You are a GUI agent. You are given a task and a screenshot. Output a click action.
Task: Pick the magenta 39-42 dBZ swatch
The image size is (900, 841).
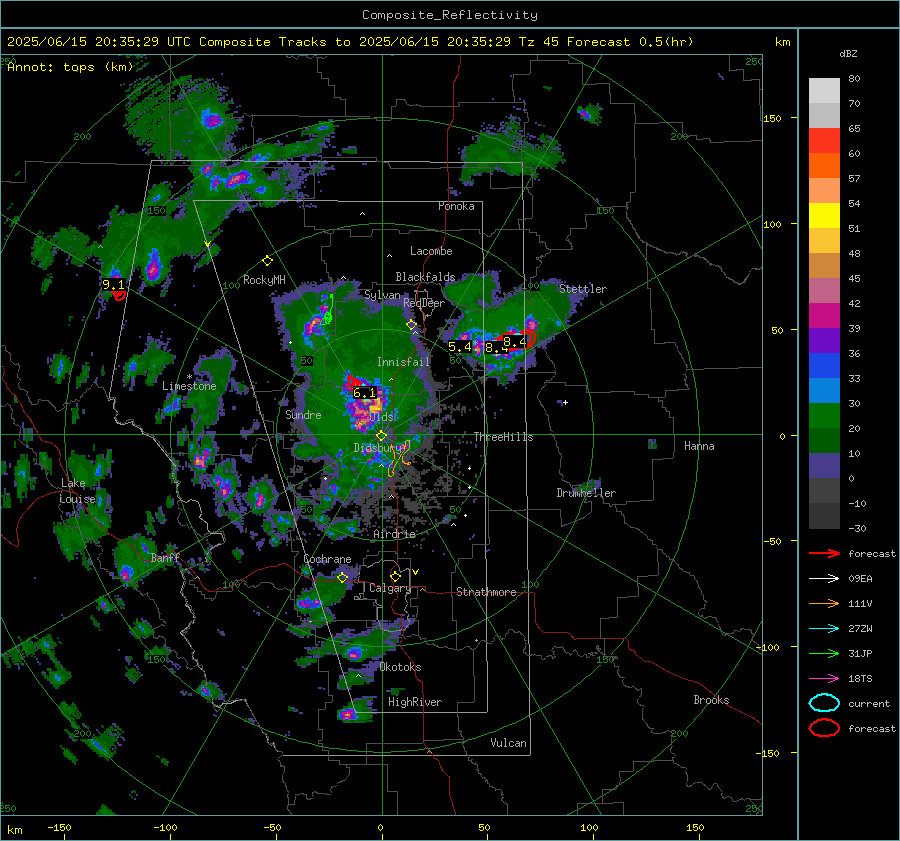tap(824, 316)
